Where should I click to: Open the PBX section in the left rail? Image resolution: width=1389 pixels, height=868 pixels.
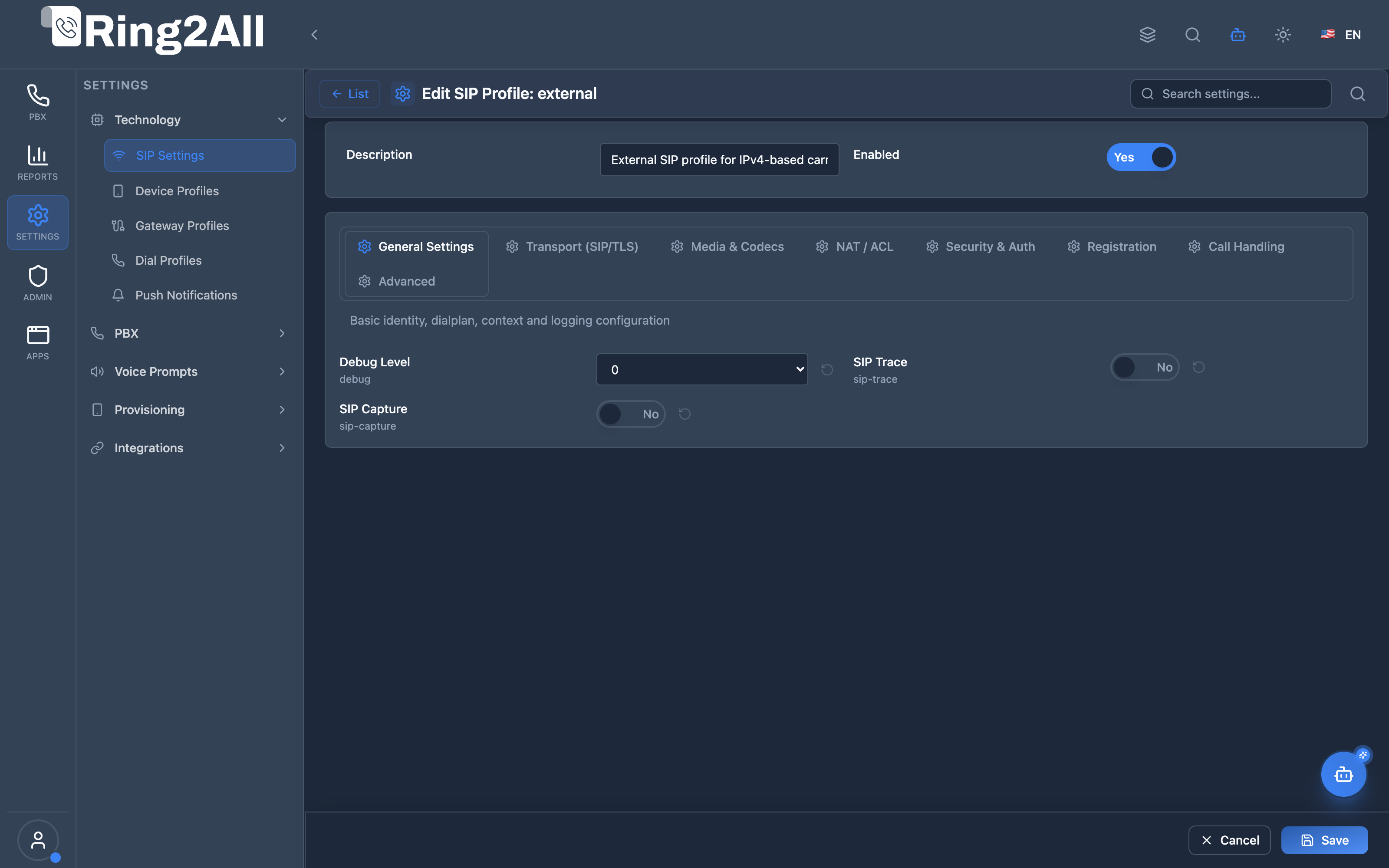38,102
